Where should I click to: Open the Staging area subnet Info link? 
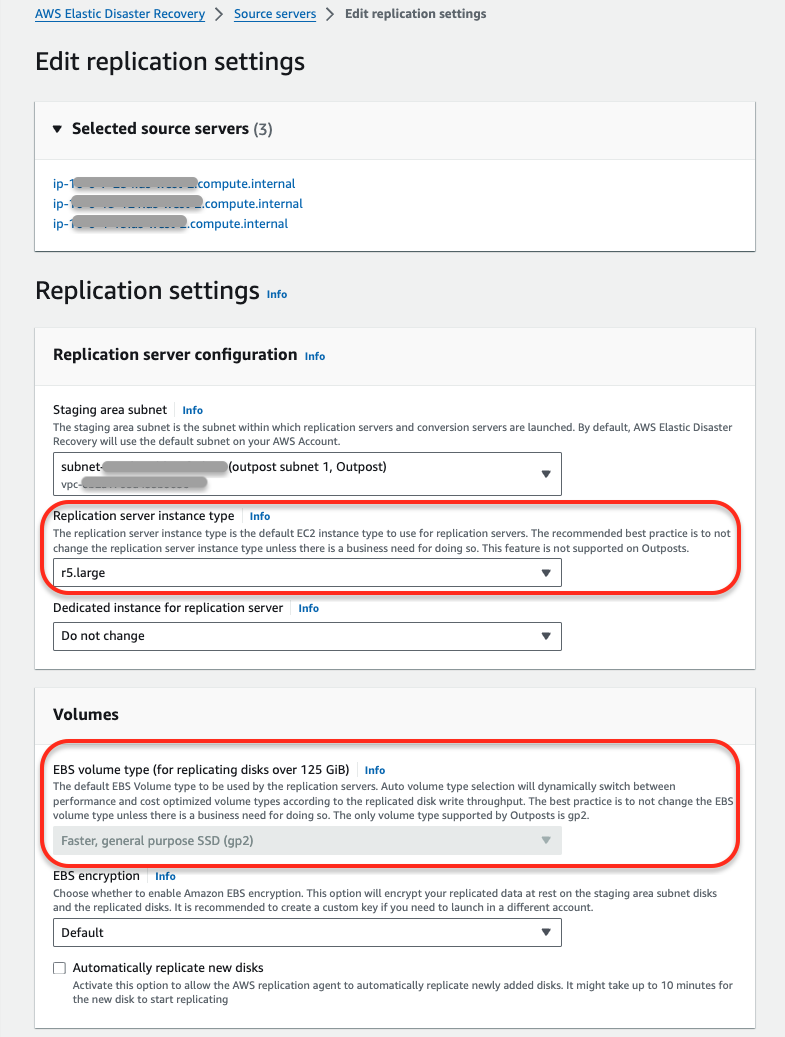click(x=191, y=409)
